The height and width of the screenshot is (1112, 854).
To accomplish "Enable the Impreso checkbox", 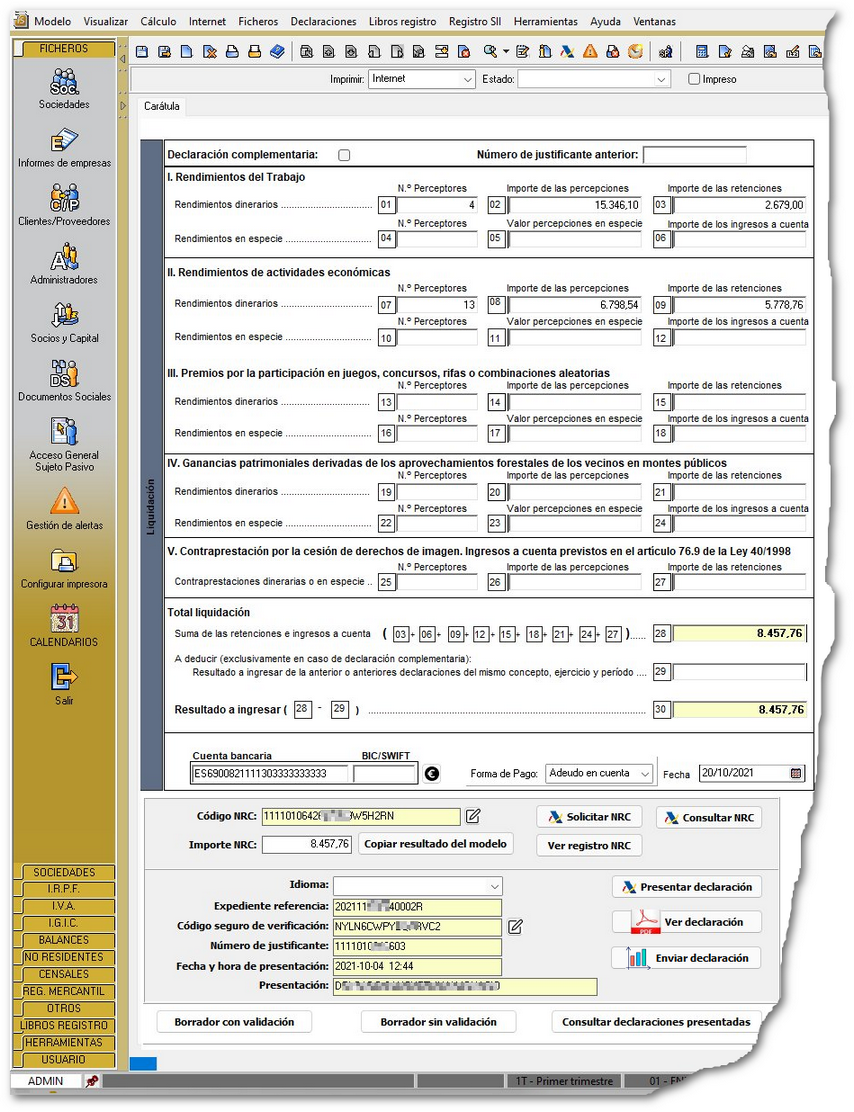I will pyautogui.click(x=694, y=79).
